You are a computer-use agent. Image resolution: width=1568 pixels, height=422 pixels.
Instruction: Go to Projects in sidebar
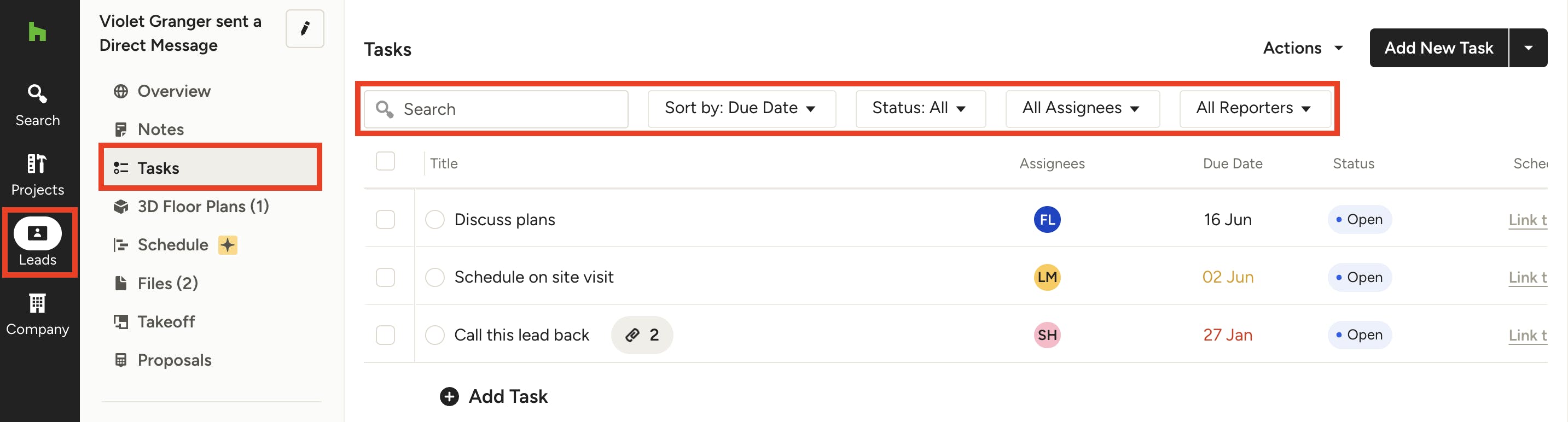point(37,174)
